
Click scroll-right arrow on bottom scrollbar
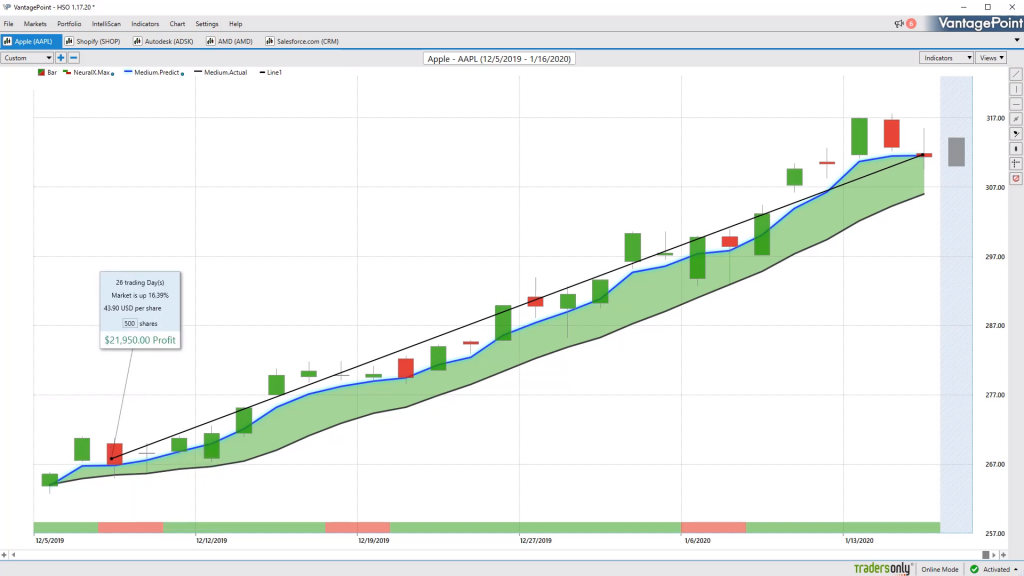(994, 555)
